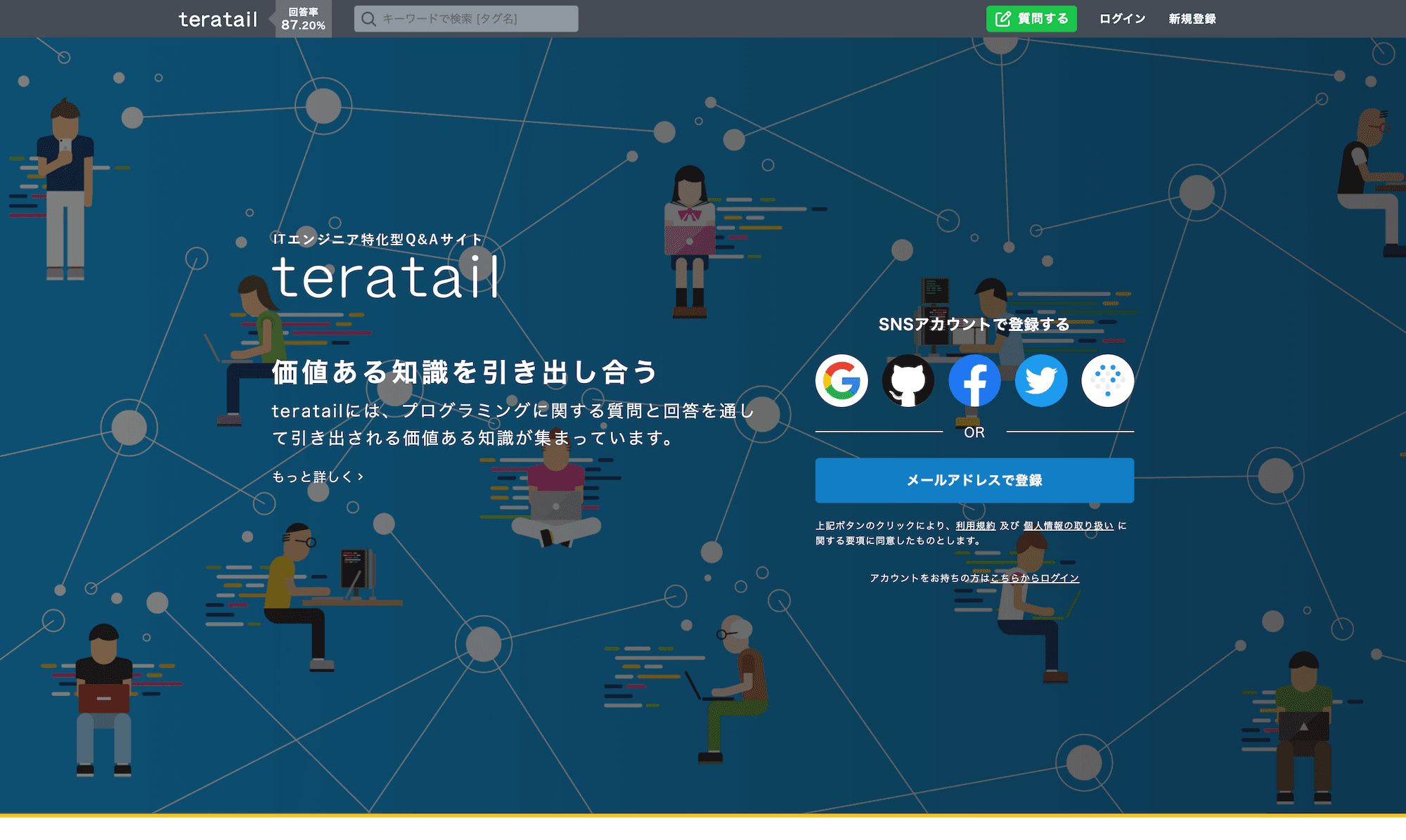Sign up with the GitHub icon
Image resolution: width=1406 pixels, height=840 pixels.
pos(908,381)
